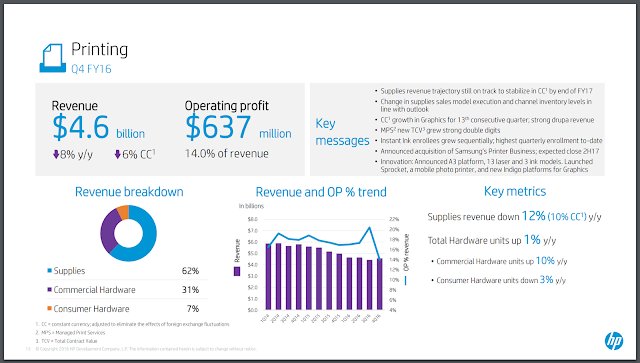The image size is (640, 363).
Task: Click the "In billions" chart note
Action: 251,206
